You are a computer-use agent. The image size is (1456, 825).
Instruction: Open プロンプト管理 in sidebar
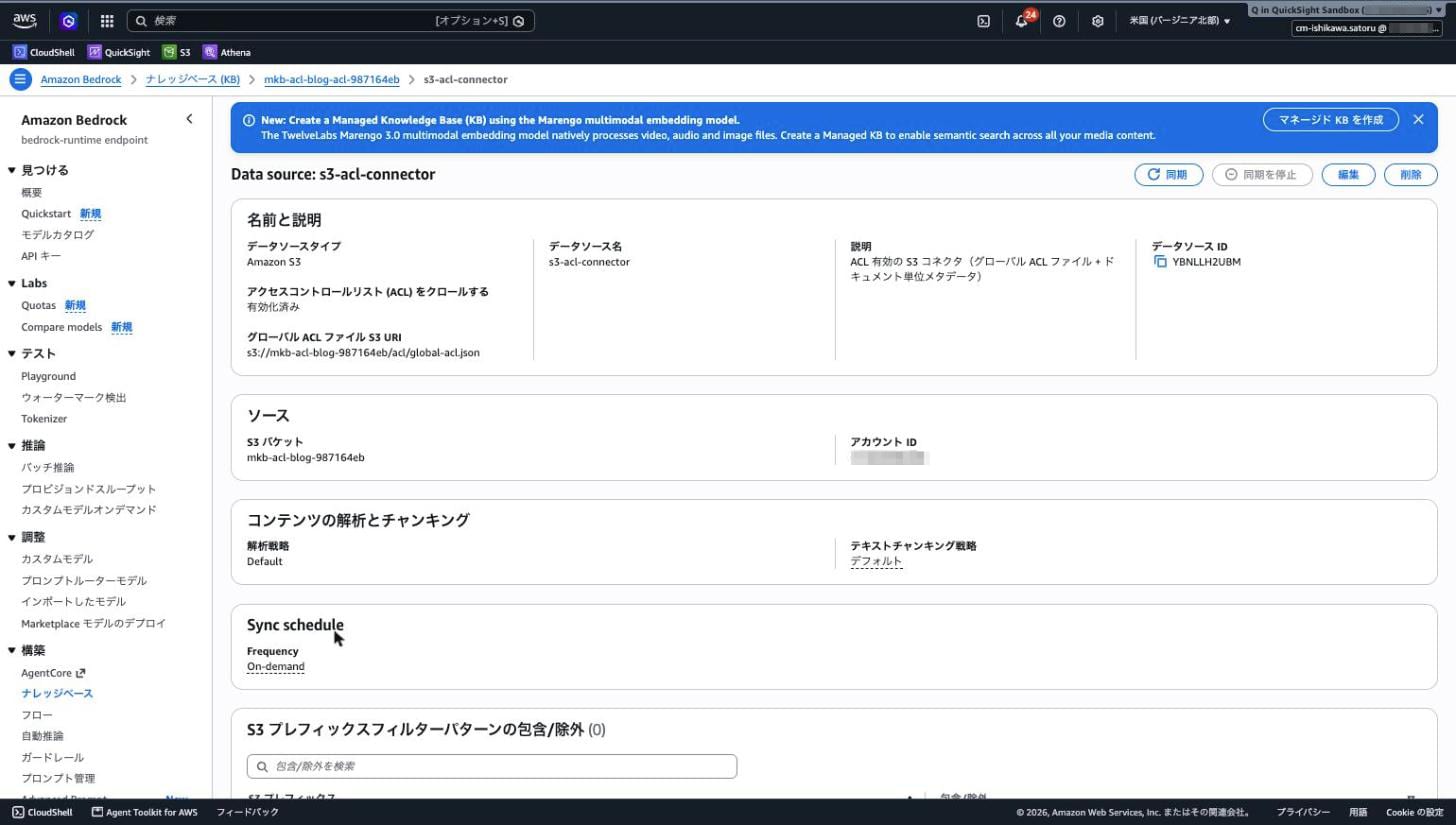click(x=58, y=778)
